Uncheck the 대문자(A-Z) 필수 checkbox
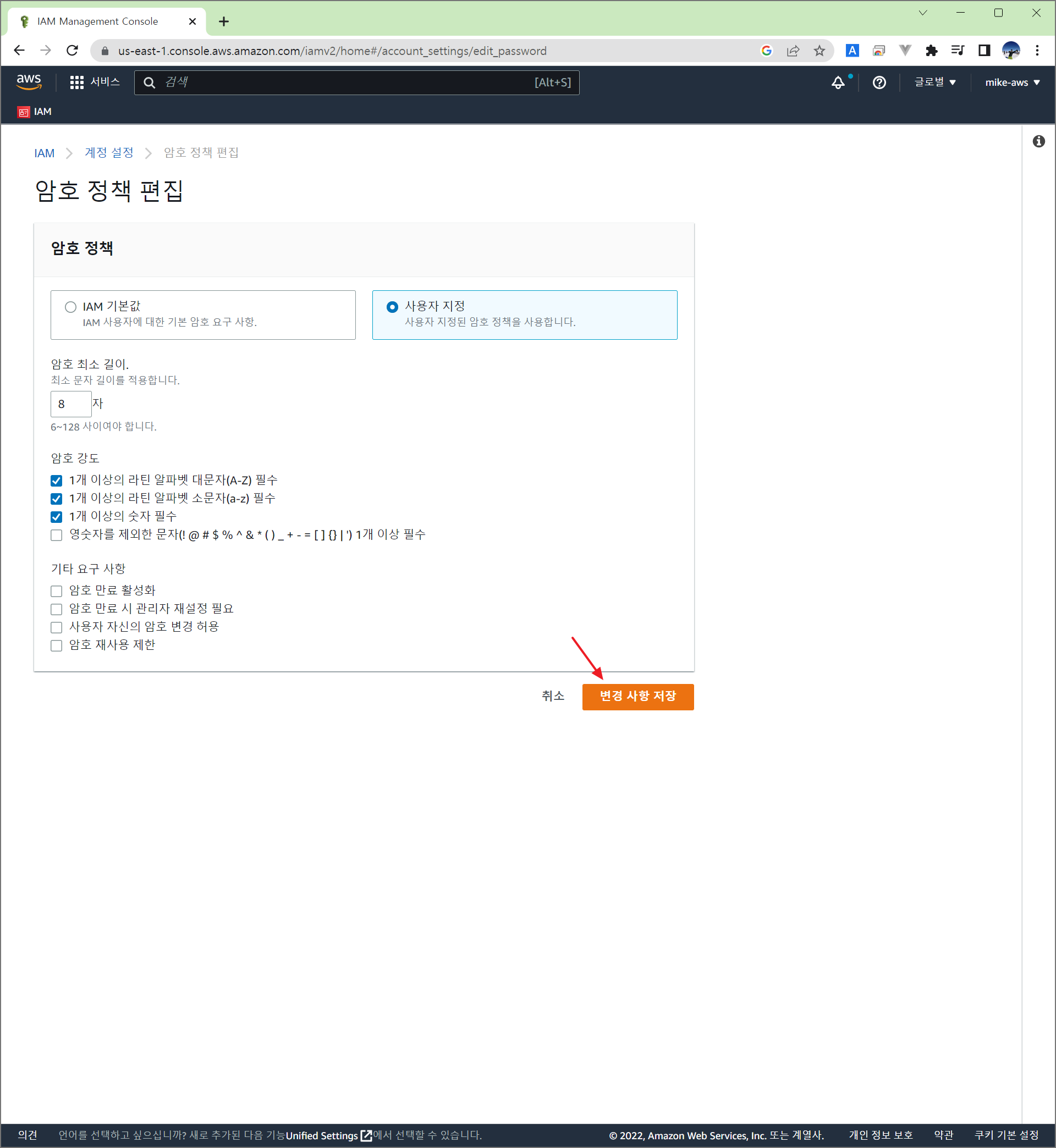The height and width of the screenshot is (1148, 1056). 56,481
